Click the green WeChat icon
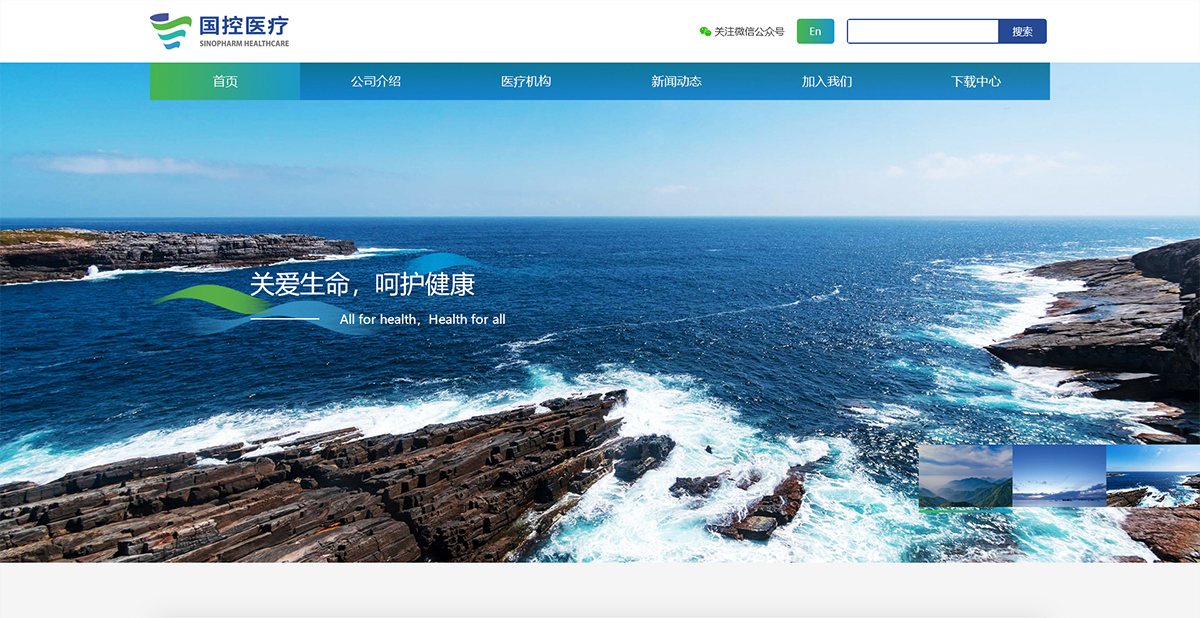The image size is (1200, 618). click(x=705, y=32)
